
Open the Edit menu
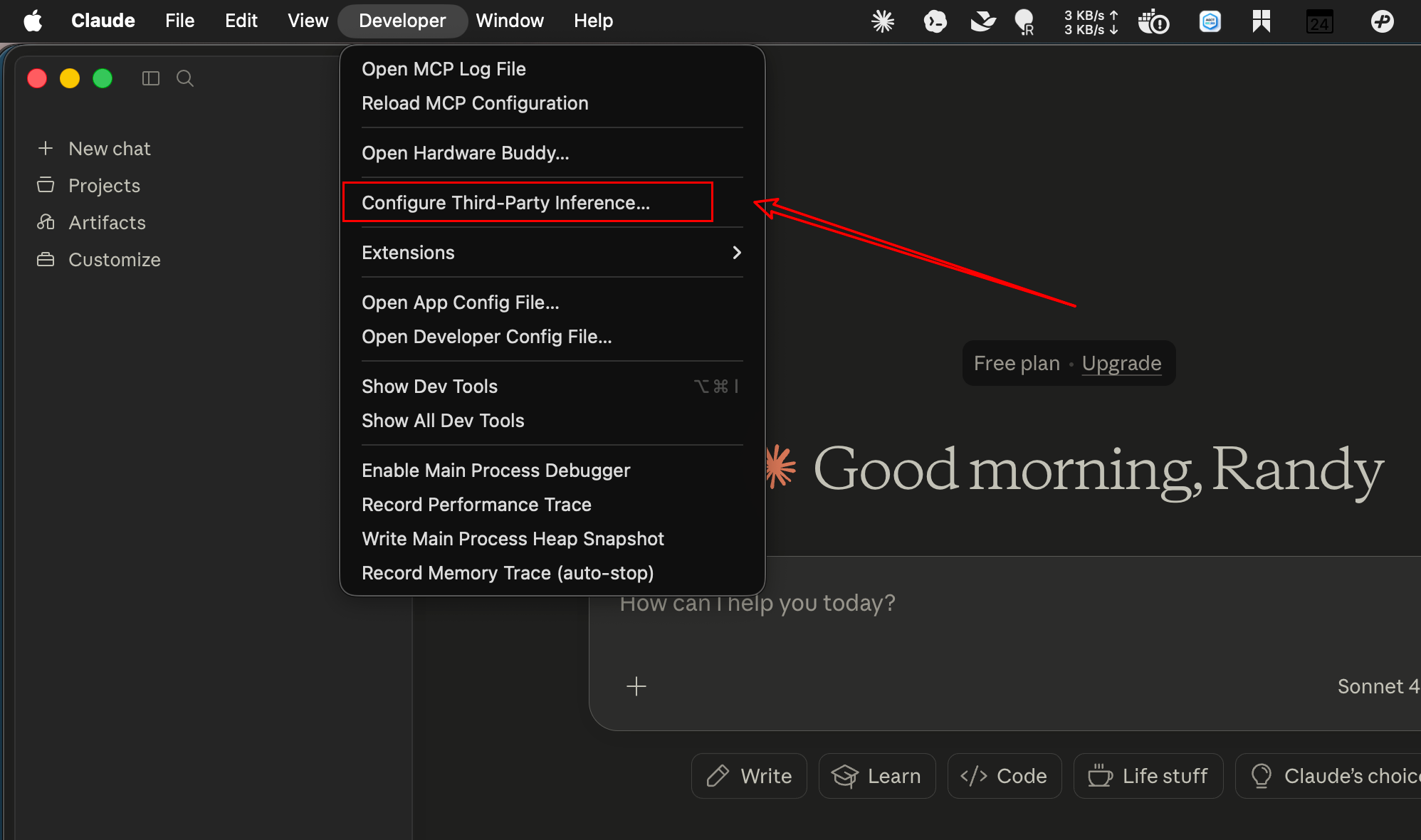pos(241,21)
